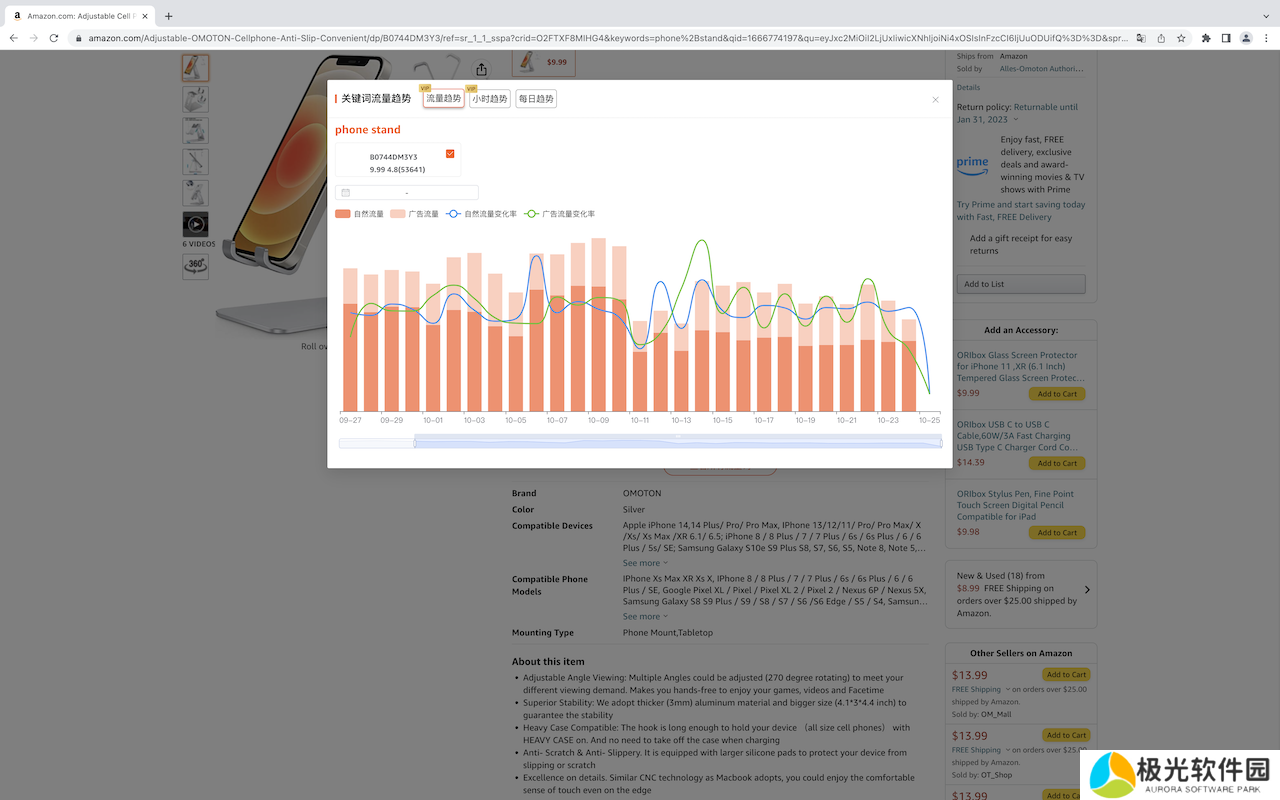Toggle the 广告流量变化率 legend line
This screenshot has height=800, width=1280.
[560, 214]
